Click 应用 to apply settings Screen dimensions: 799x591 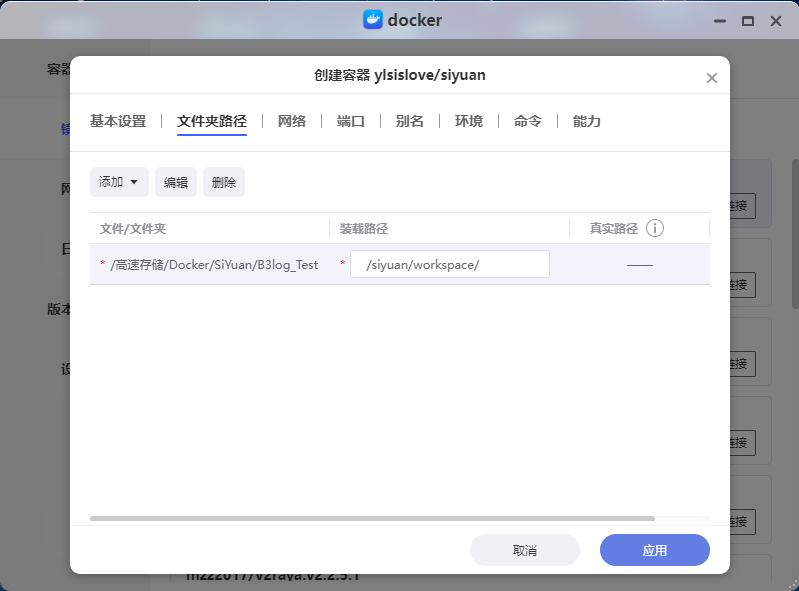(x=654, y=550)
